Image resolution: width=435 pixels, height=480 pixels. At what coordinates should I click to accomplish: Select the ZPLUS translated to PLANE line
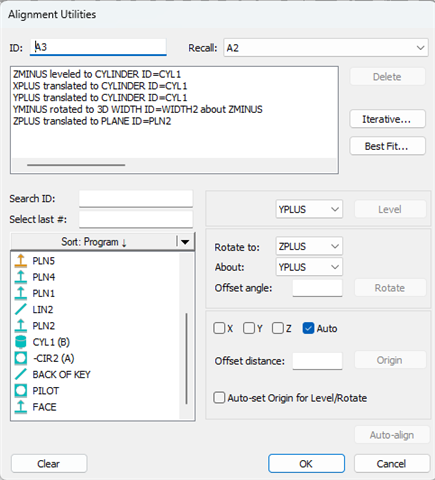(x=92, y=121)
